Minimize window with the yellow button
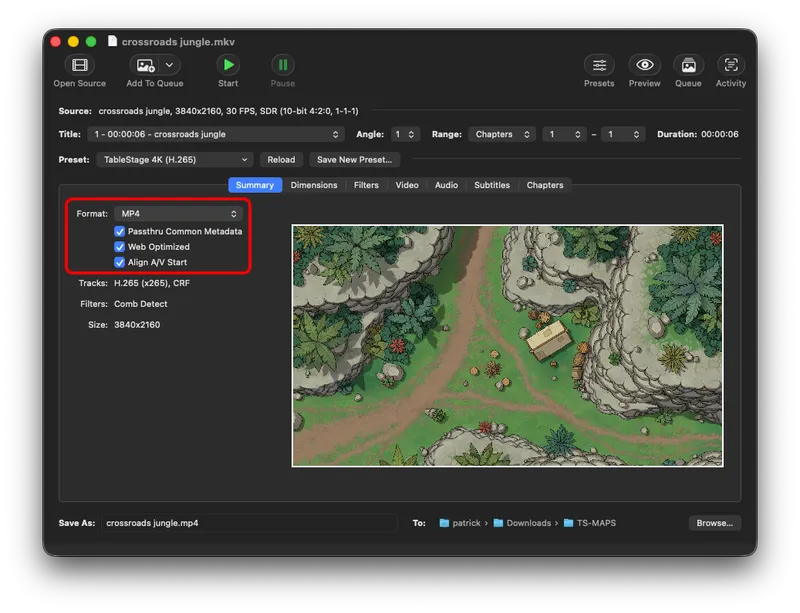The width and height of the screenshot is (800, 613). tap(73, 41)
